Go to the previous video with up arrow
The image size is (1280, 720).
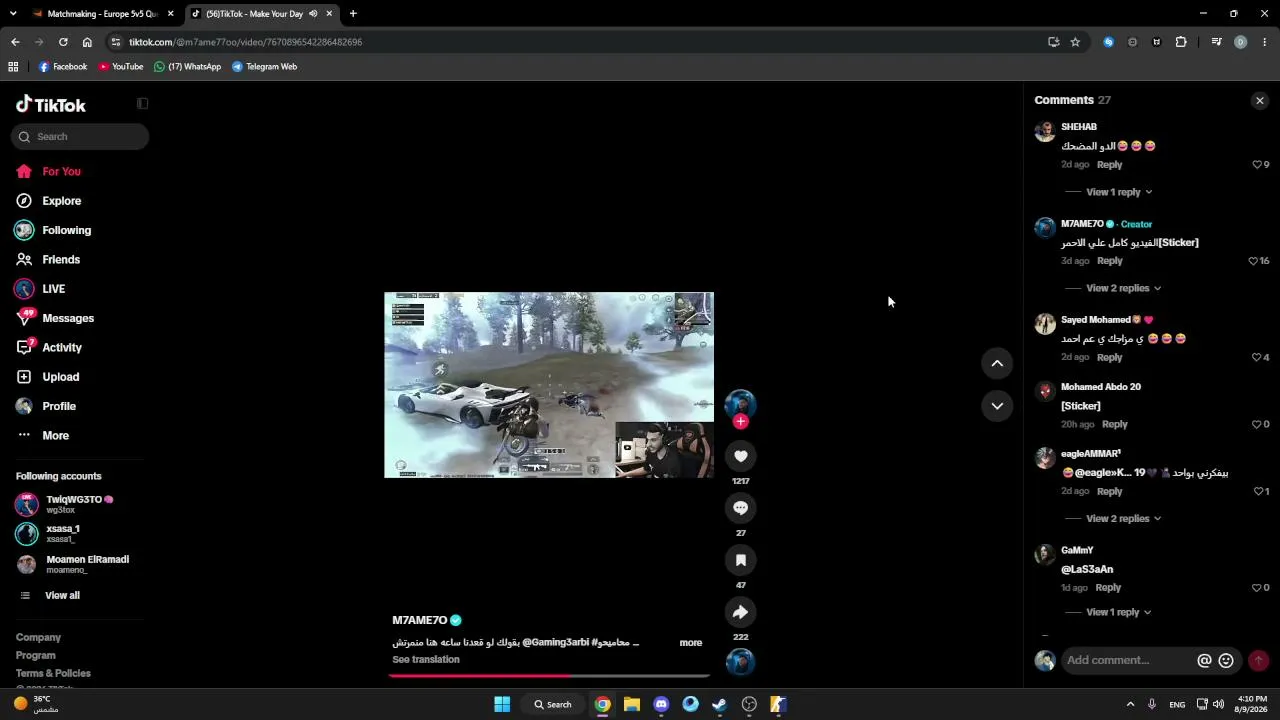(x=997, y=364)
